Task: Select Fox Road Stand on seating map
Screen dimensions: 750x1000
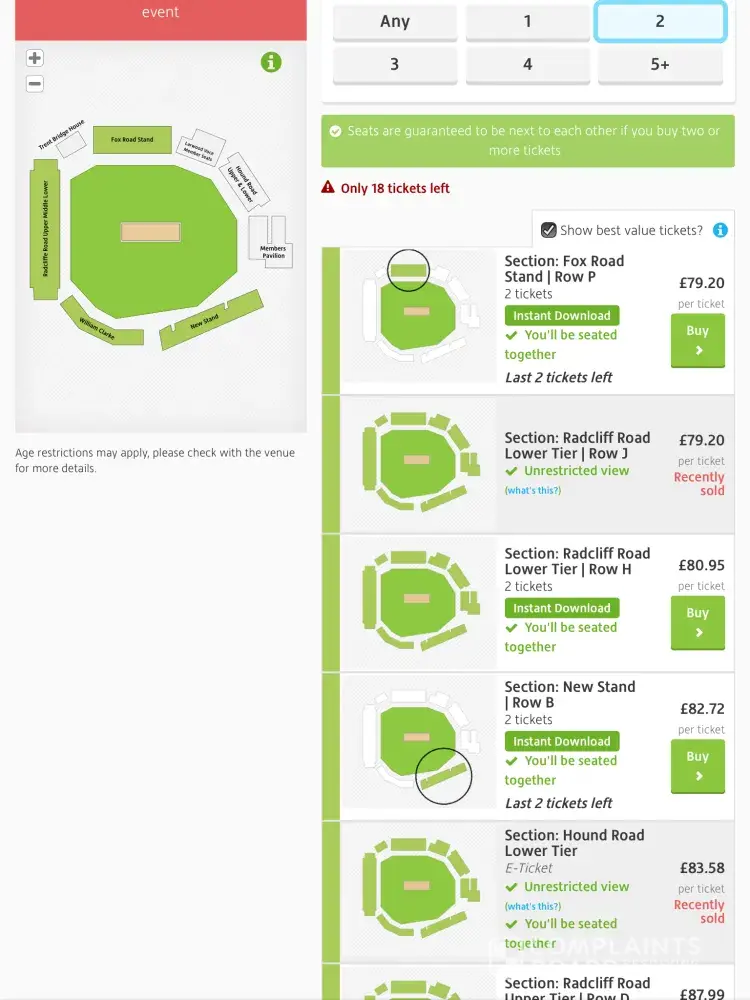Action: 132,139
